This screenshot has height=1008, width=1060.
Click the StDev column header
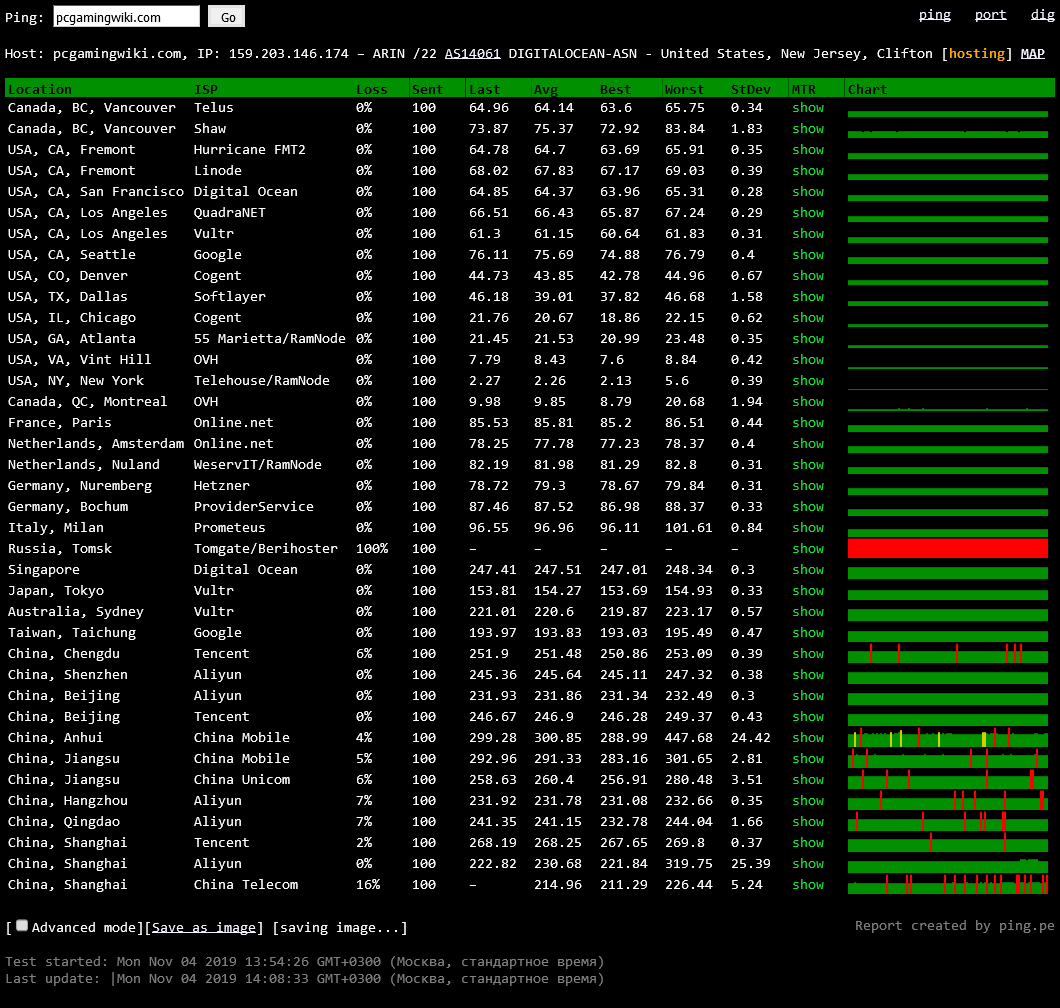[x=750, y=89]
